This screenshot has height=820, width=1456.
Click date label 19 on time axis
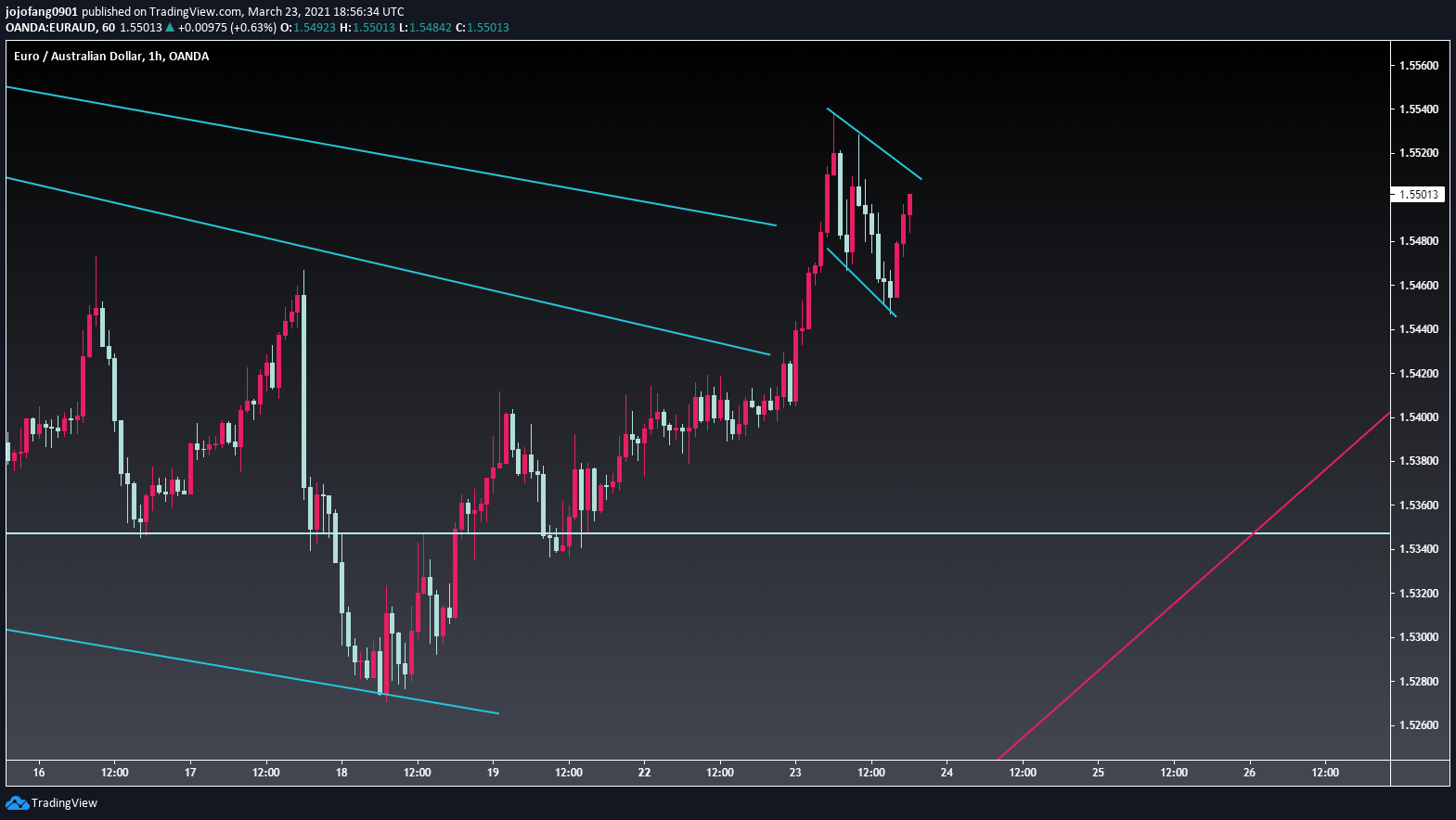pyautogui.click(x=493, y=772)
